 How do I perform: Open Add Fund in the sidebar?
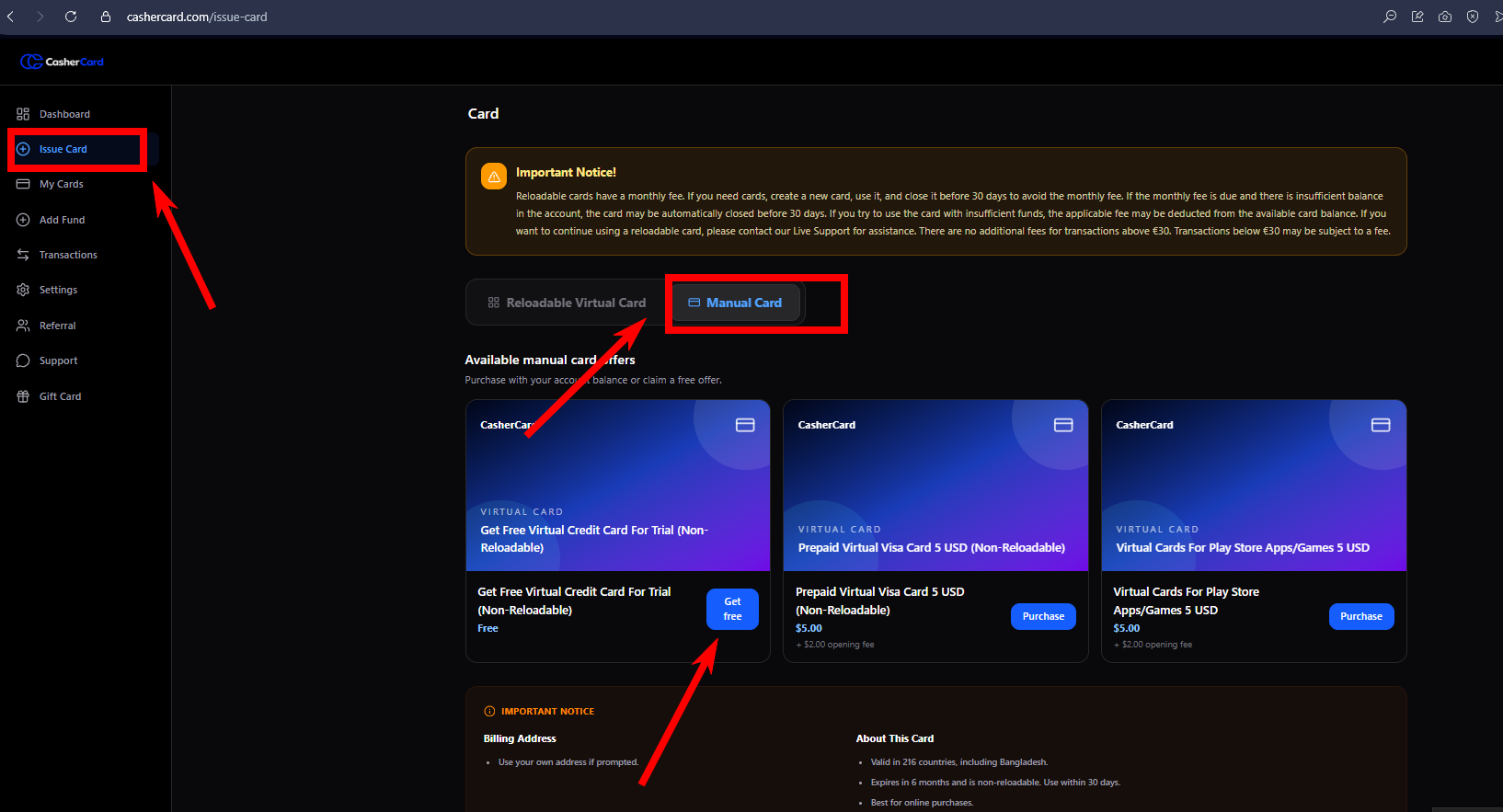[85, 220]
